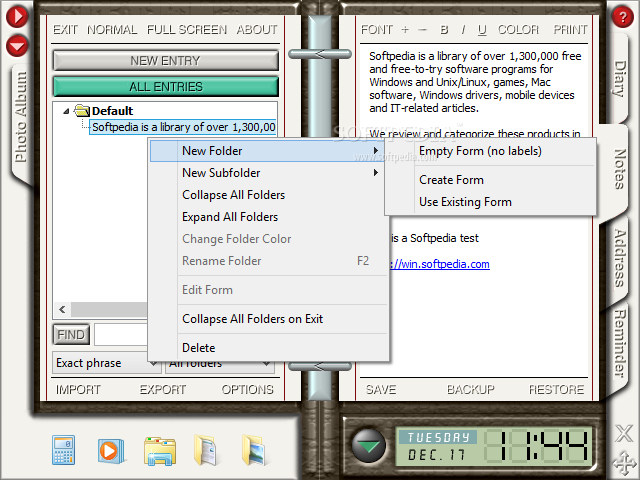Click the FIND button
This screenshot has height=480, width=640.
[71, 335]
